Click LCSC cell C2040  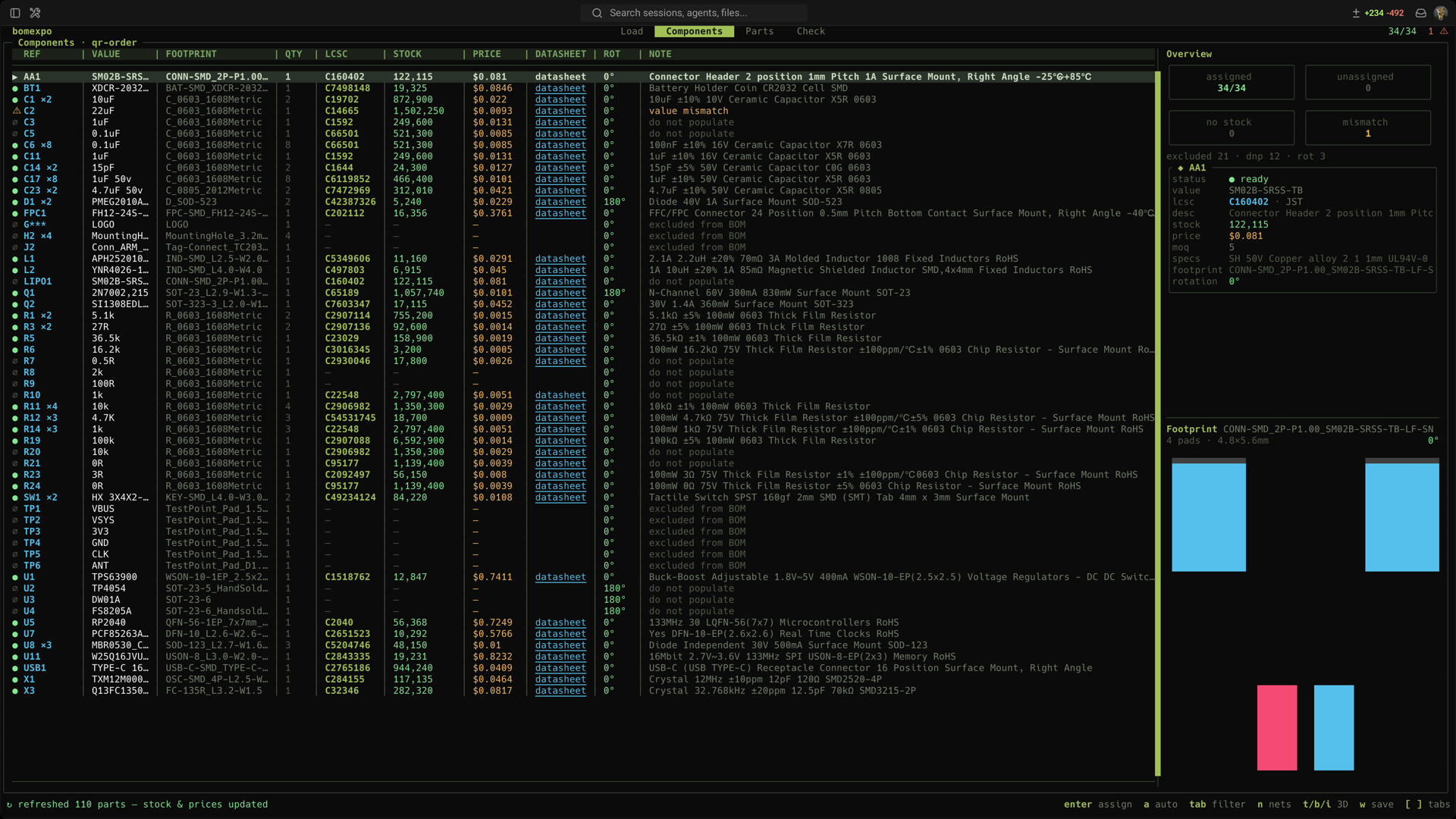click(x=339, y=623)
